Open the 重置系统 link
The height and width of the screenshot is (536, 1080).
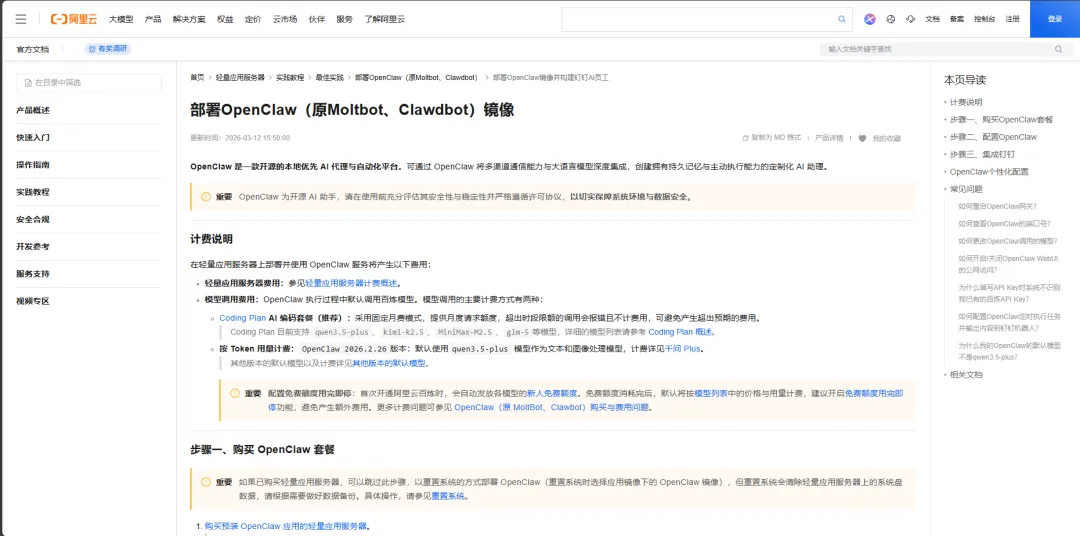[x=448, y=496]
